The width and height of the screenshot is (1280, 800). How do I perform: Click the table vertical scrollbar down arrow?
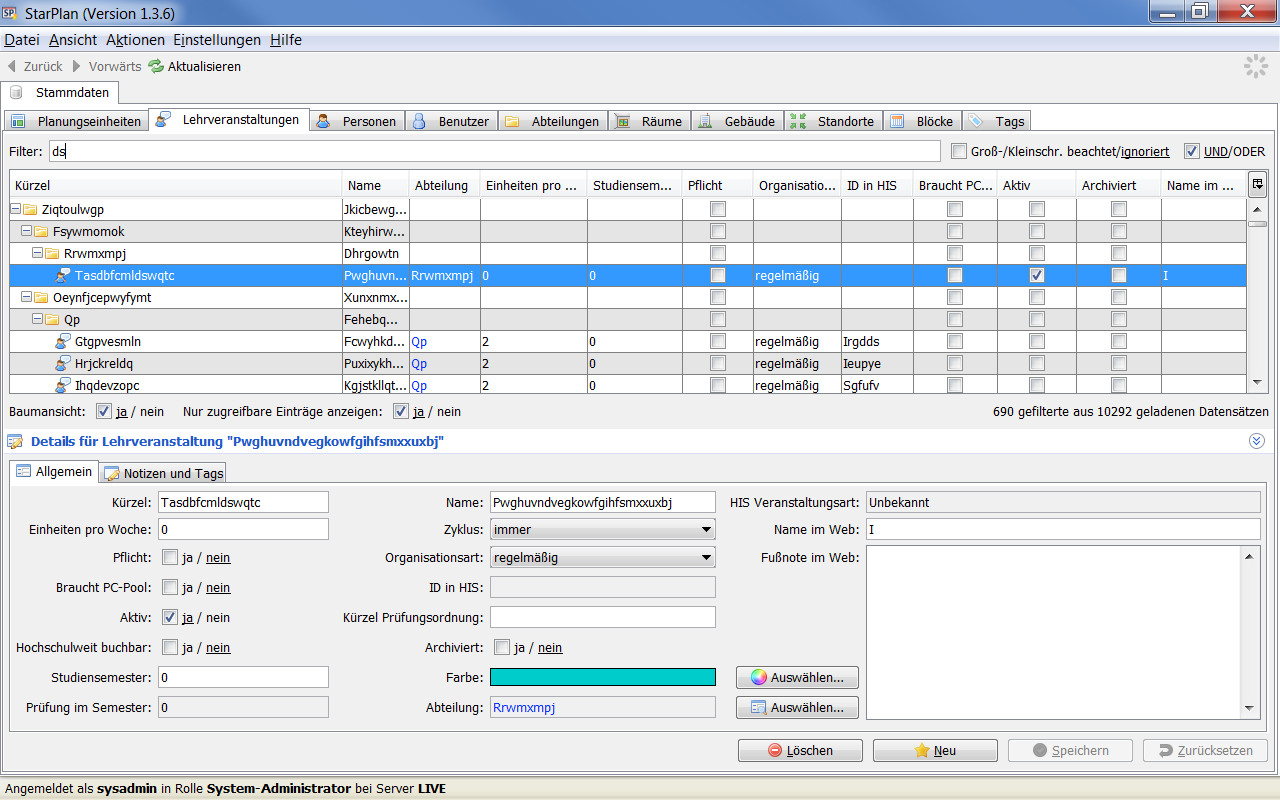pyautogui.click(x=1257, y=383)
